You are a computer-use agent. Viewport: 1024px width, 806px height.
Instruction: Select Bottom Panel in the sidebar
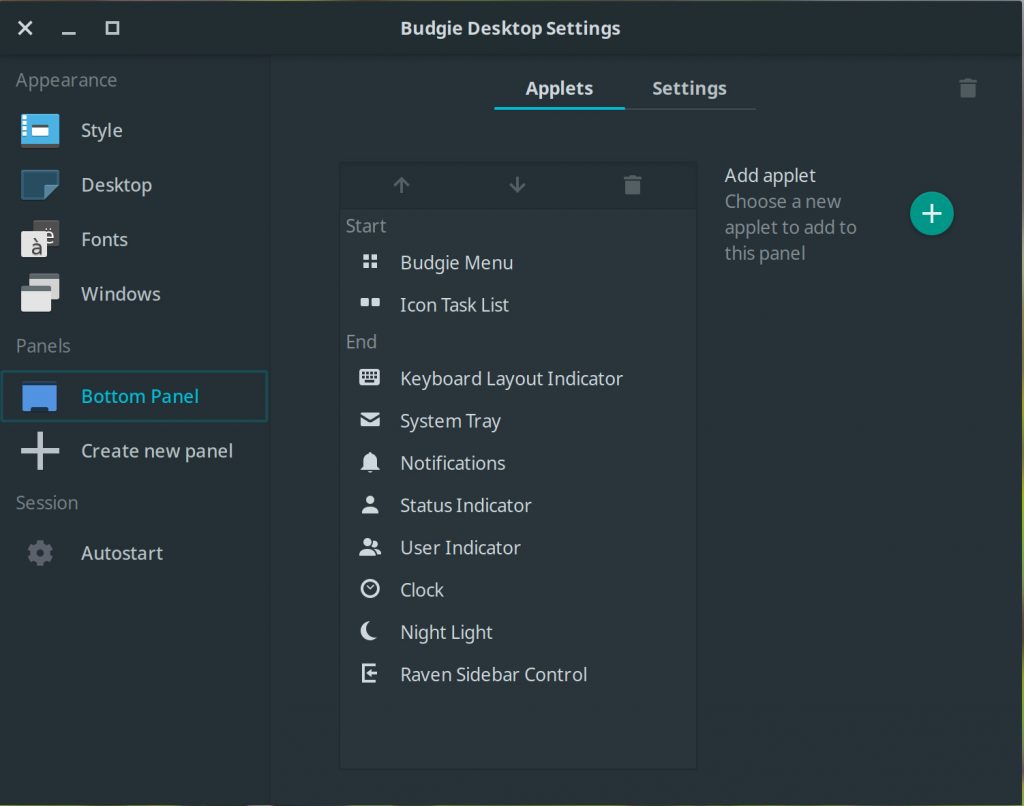[135, 396]
